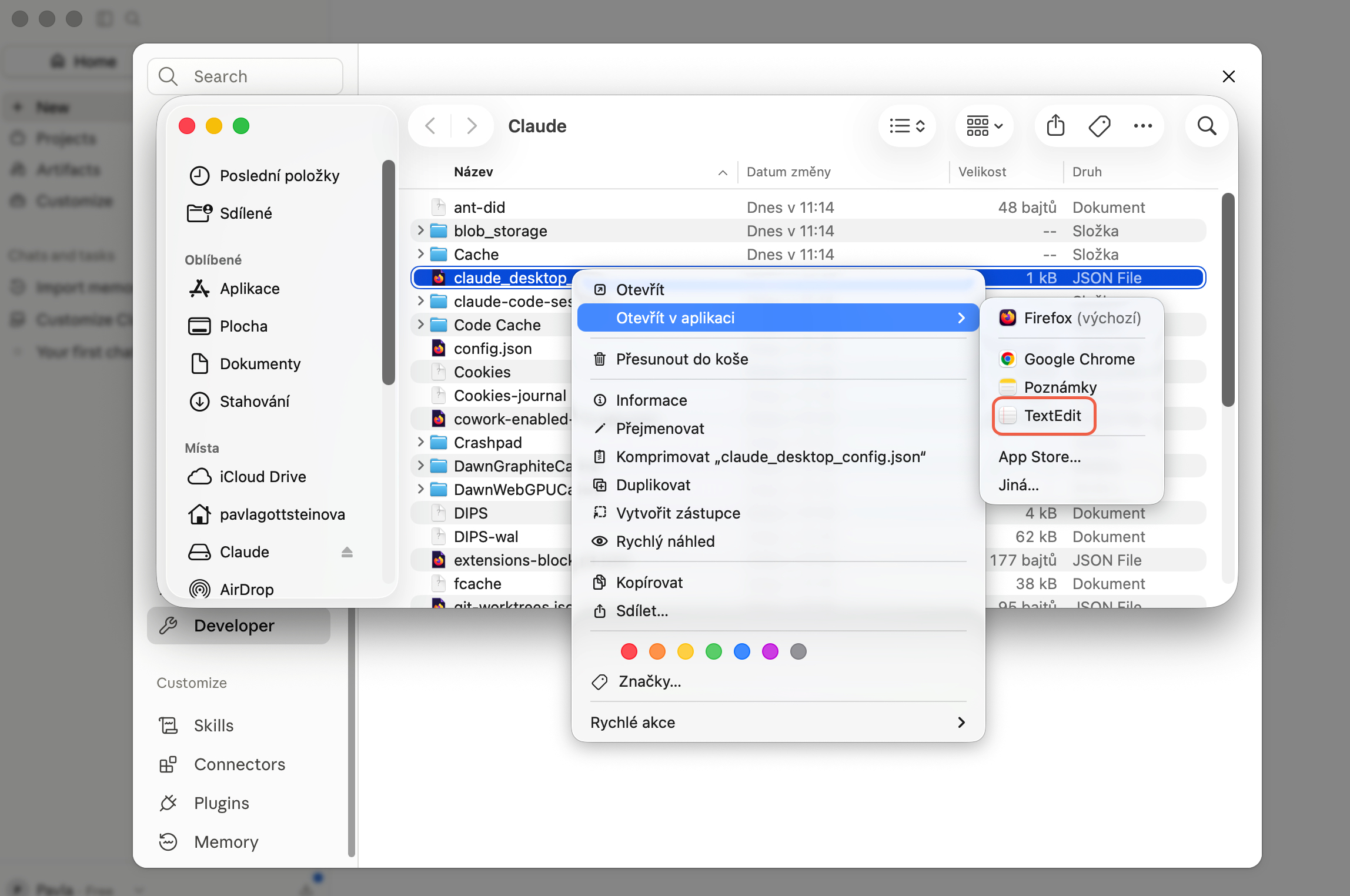Sort by the Velikost column header

tap(982, 172)
